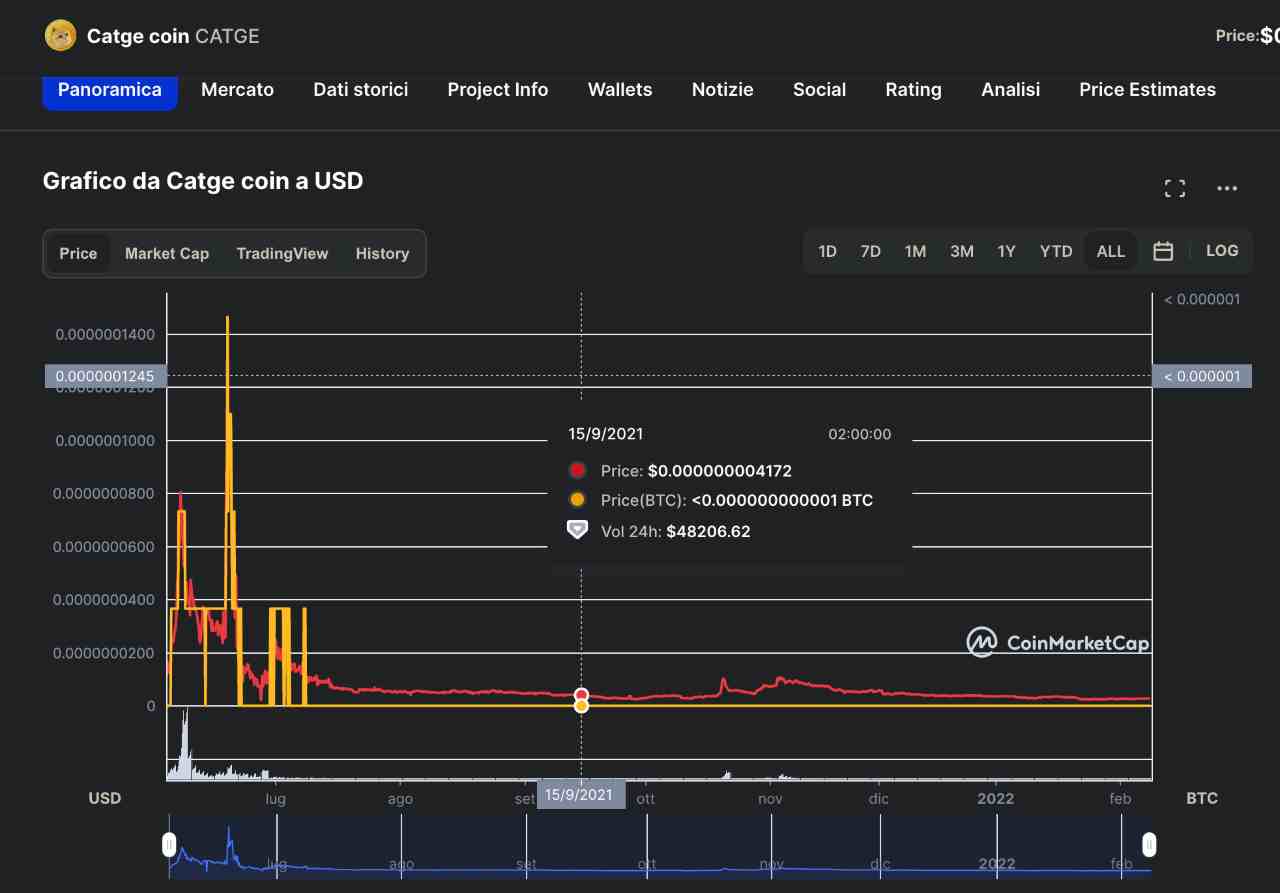Click the USD axis label

(x=105, y=798)
